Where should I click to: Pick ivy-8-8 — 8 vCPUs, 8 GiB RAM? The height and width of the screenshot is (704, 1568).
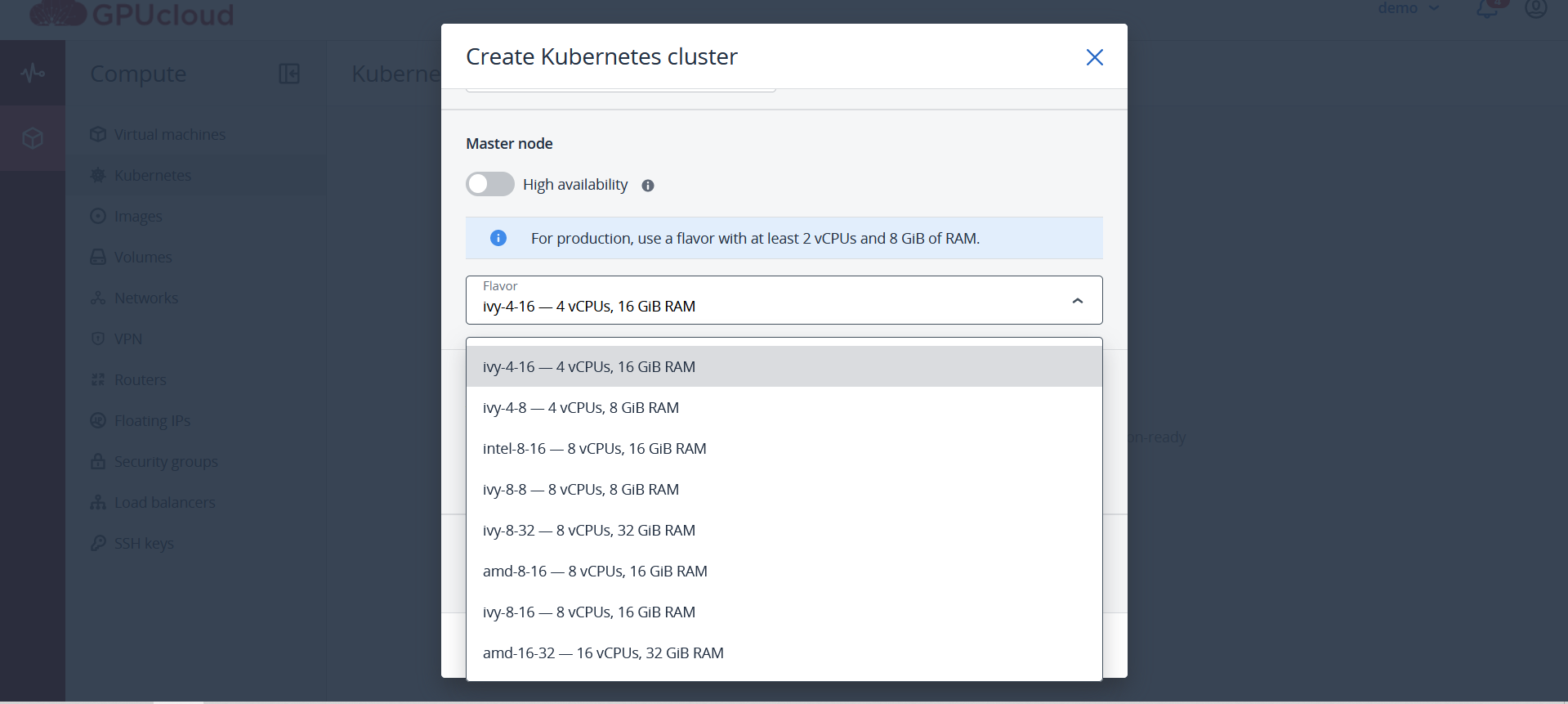tap(784, 489)
